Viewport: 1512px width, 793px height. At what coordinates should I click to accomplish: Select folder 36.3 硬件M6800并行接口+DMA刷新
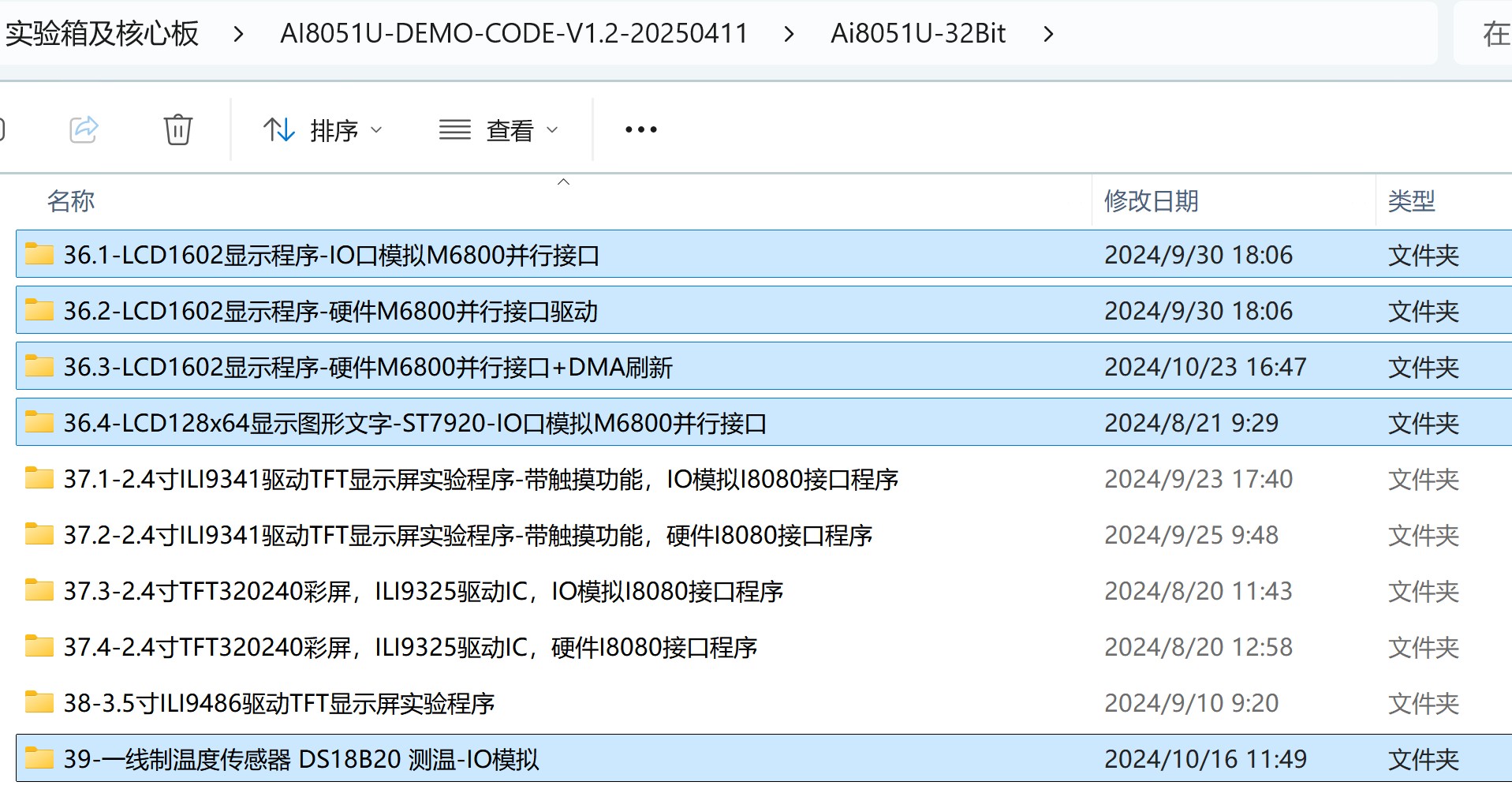click(763, 366)
